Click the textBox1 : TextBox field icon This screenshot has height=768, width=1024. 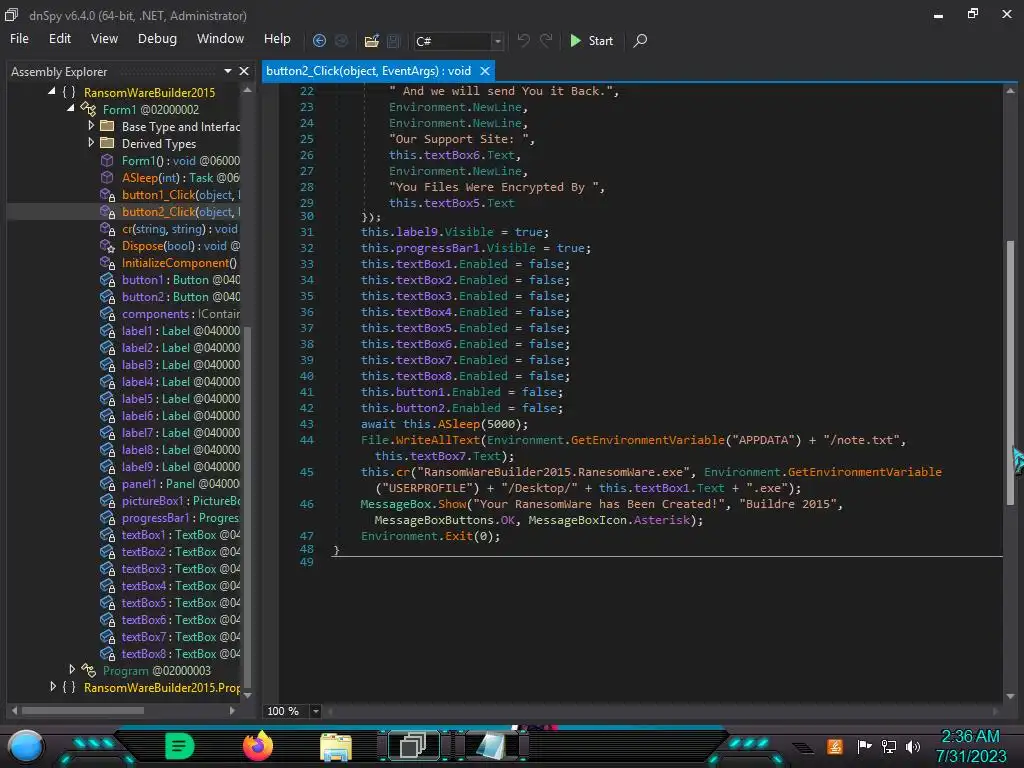108,534
